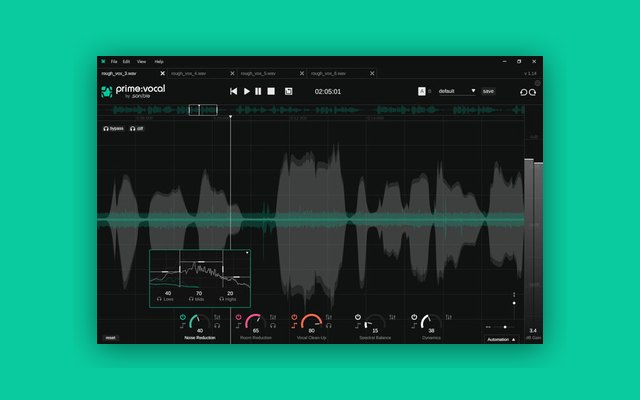640x400 pixels.
Task: Enable hypass headphone monitoring
Action: coord(113,129)
